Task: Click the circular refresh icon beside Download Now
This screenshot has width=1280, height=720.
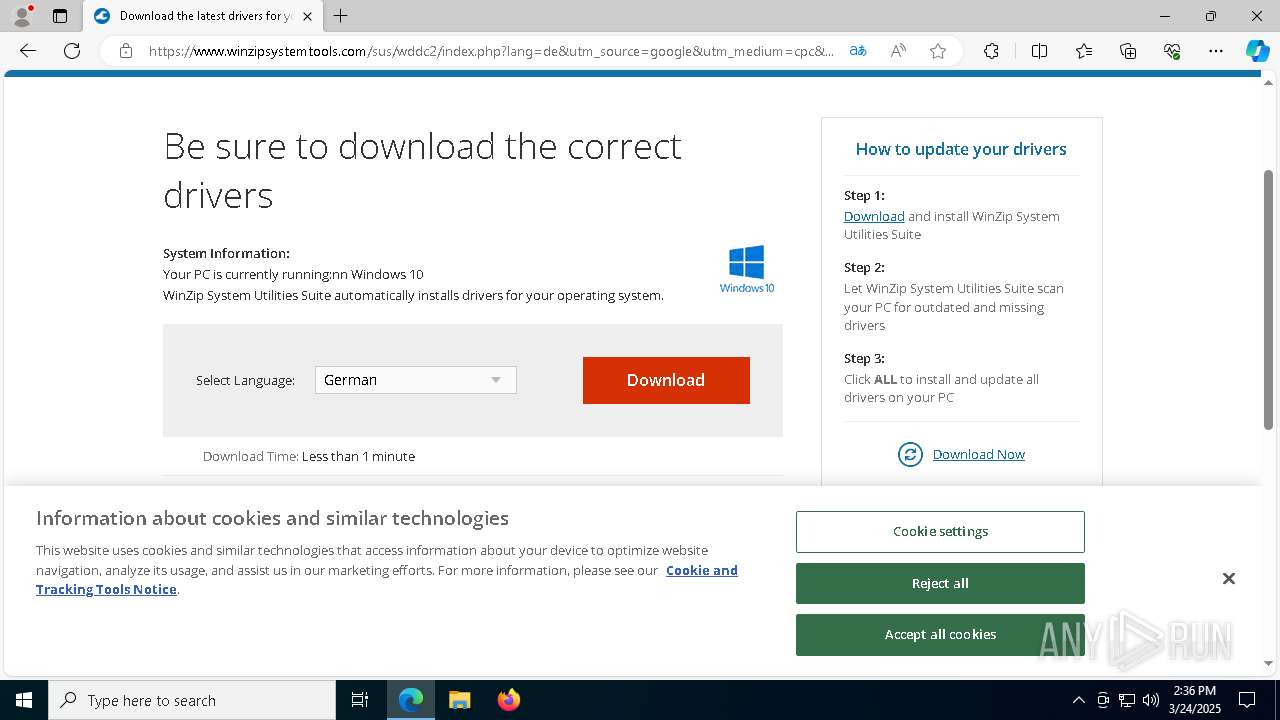Action: (x=910, y=455)
